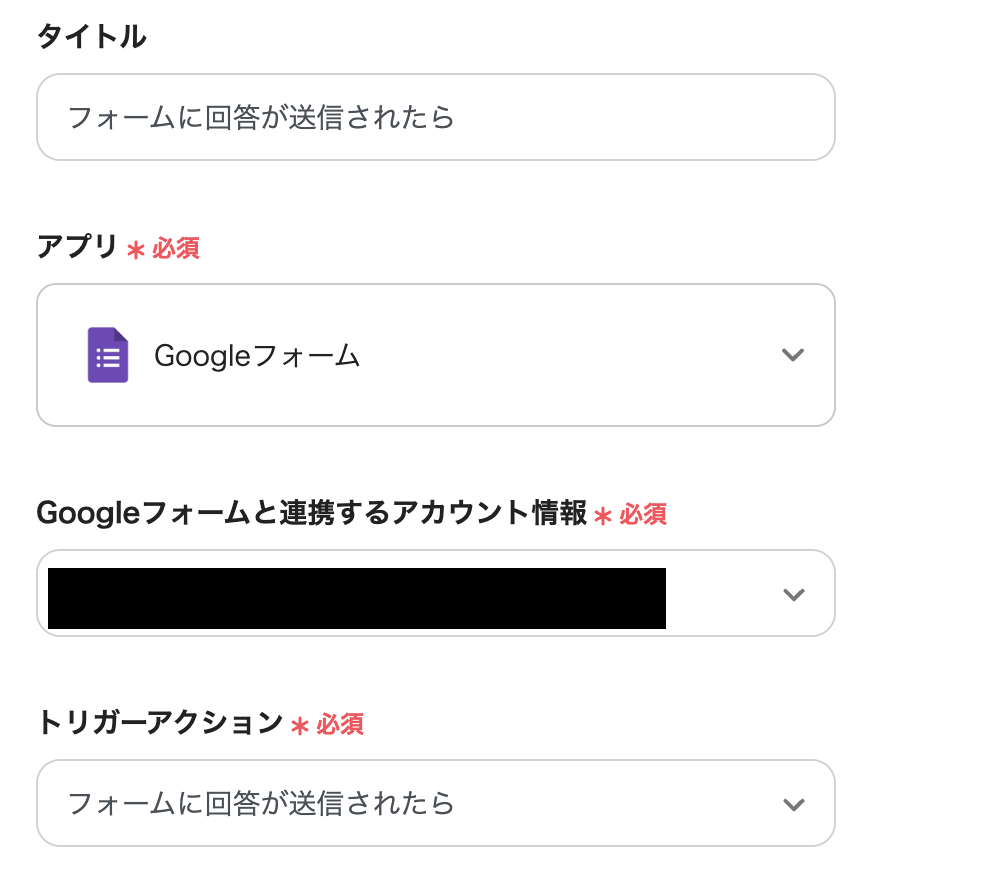Click the red asterisk next to トリガーアクション
Screen dimensions: 982x888
299,725
